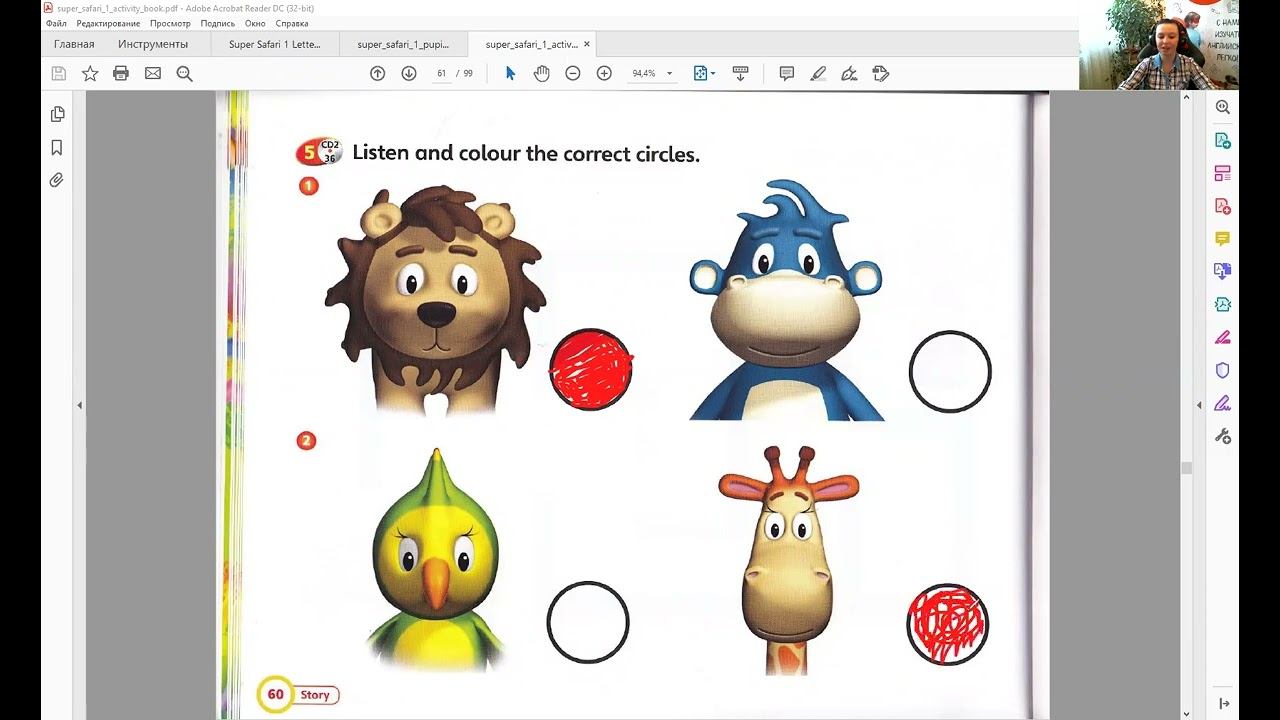
Task: Click the empty circle beside the green parrot
Action: [588, 622]
